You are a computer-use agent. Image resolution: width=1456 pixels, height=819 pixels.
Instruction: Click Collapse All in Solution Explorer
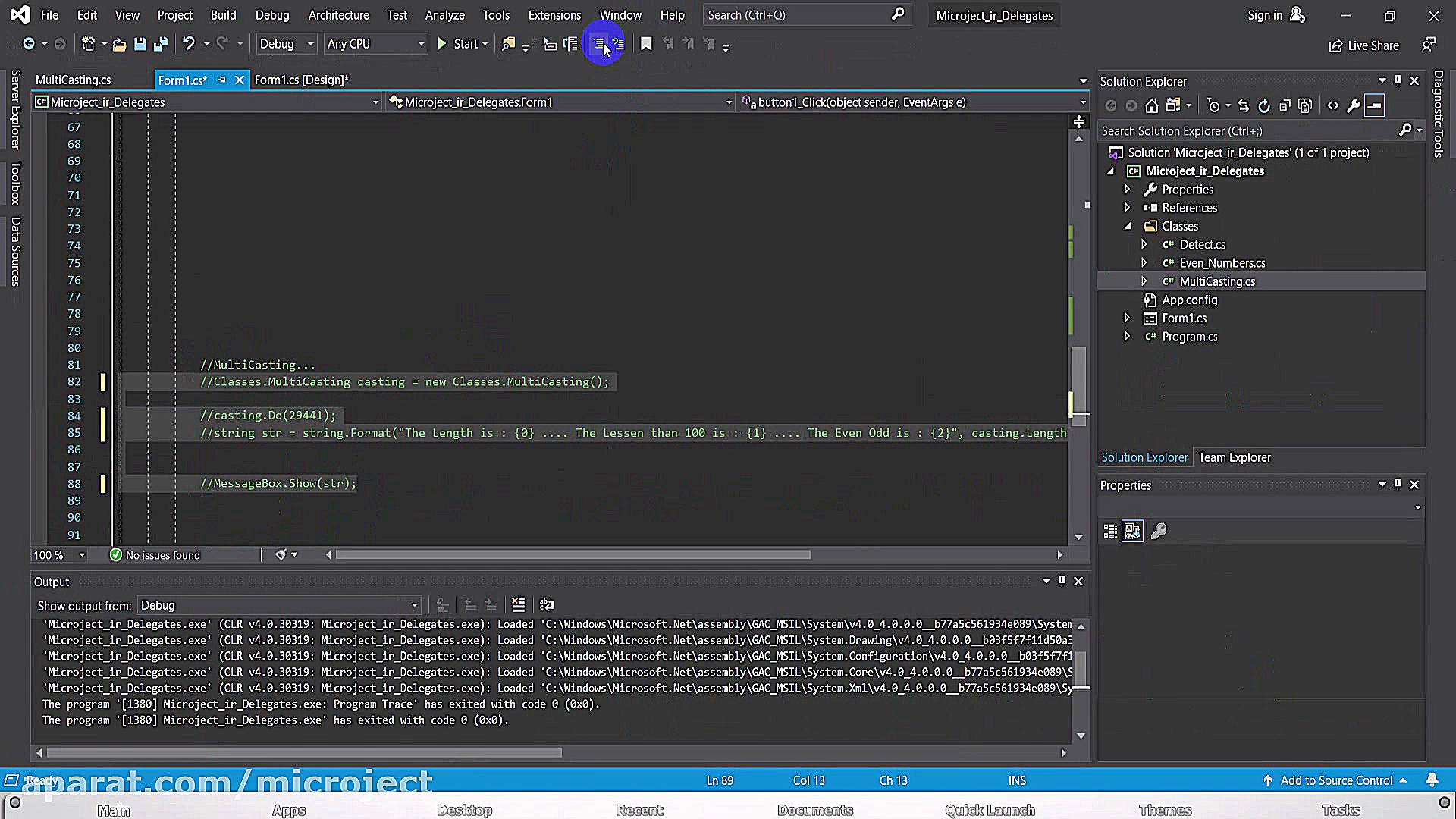click(x=1285, y=105)
